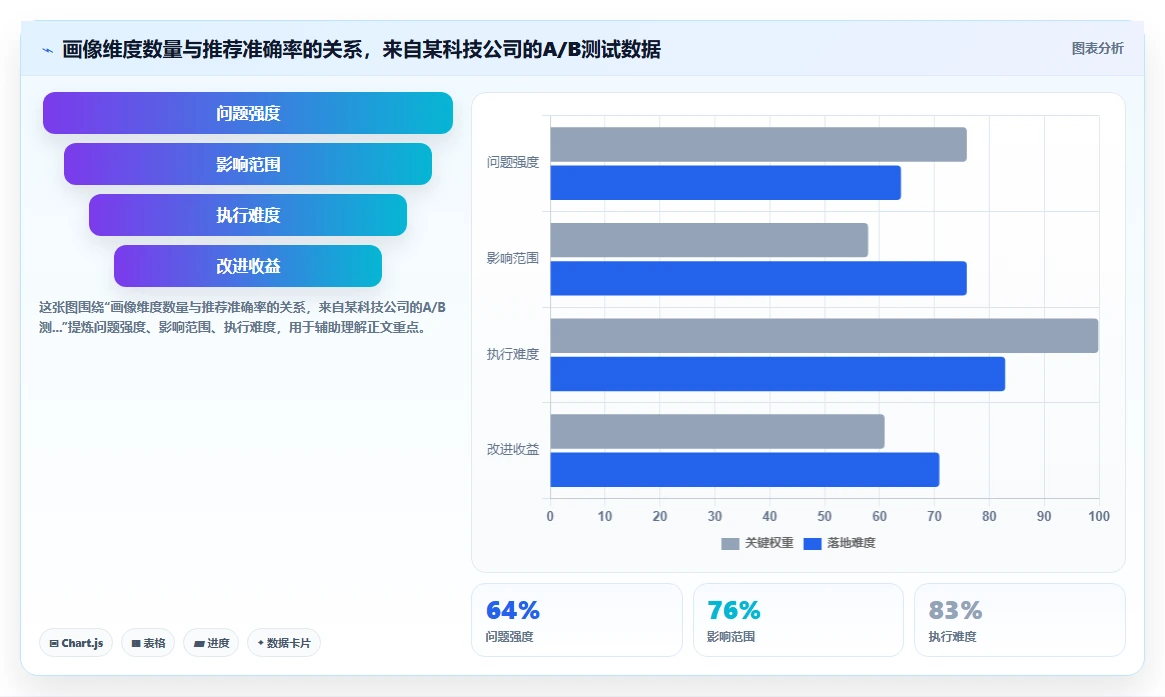Viewport: 1165px width, 697px height.
Task: Click the gray 关键权重 bar for 改进收益
Action: (717, 432)
